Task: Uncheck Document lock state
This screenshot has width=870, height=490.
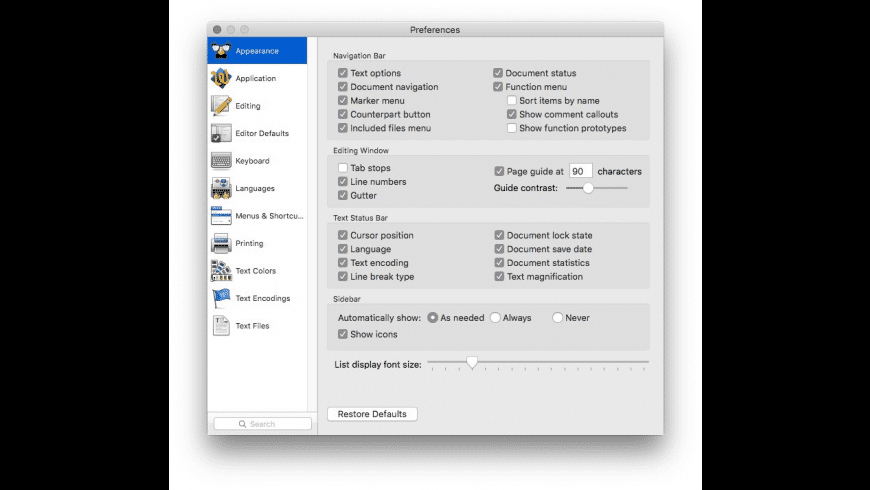Action: pyautogui.click(x=499, y=235)
